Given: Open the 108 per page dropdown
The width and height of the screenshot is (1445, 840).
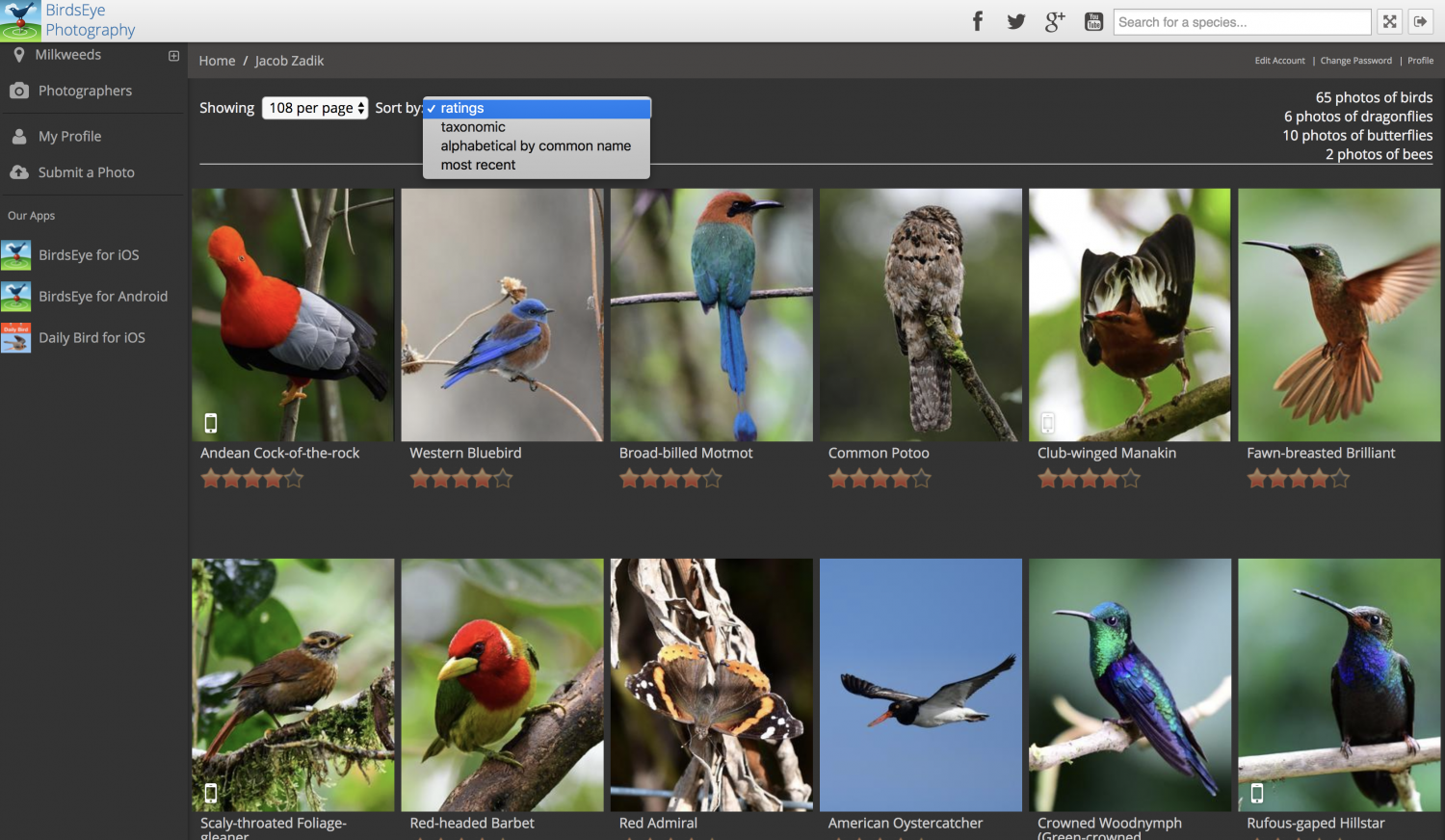Looking at the screenshot, I should pos(315,107).
